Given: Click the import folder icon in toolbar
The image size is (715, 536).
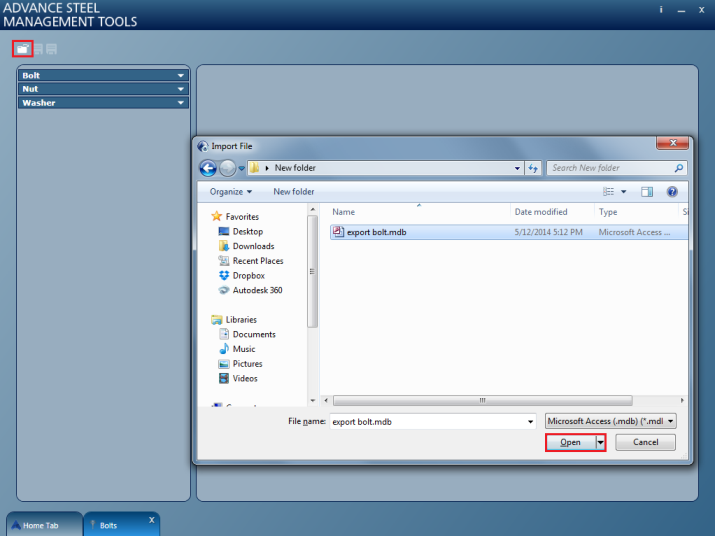Looking at the screenshot, I should click(22, 49).
